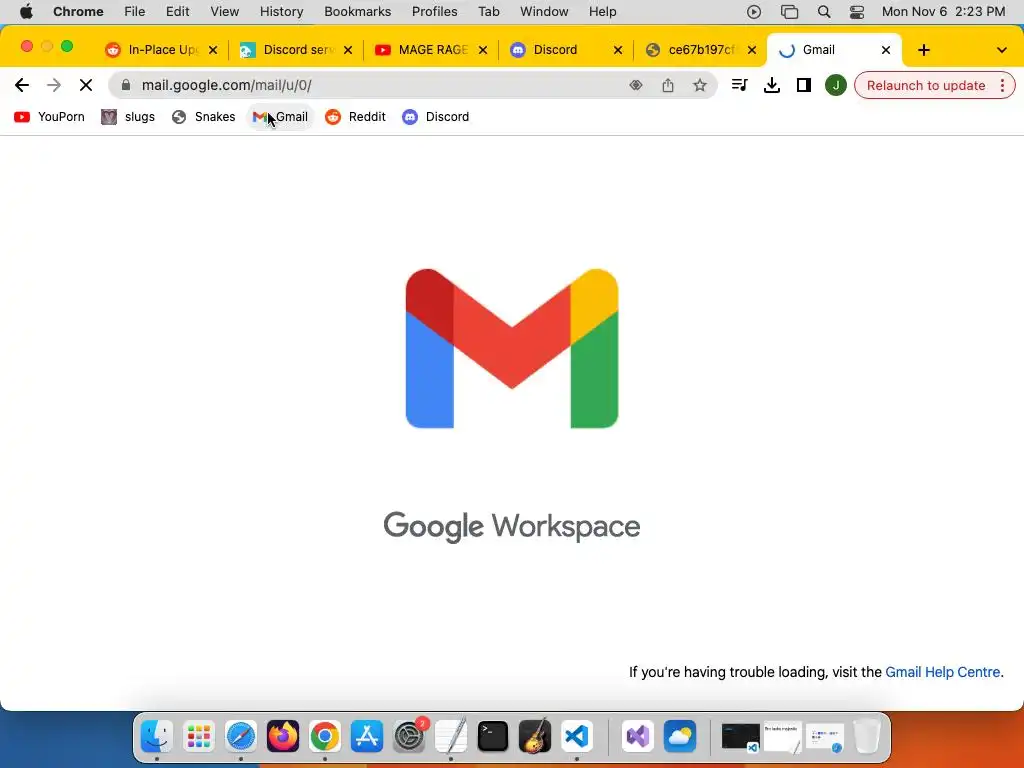The height and width of the screenshot is (768, 1024).
Task: Open the Window menu
Action: click(x=544, y=12)
